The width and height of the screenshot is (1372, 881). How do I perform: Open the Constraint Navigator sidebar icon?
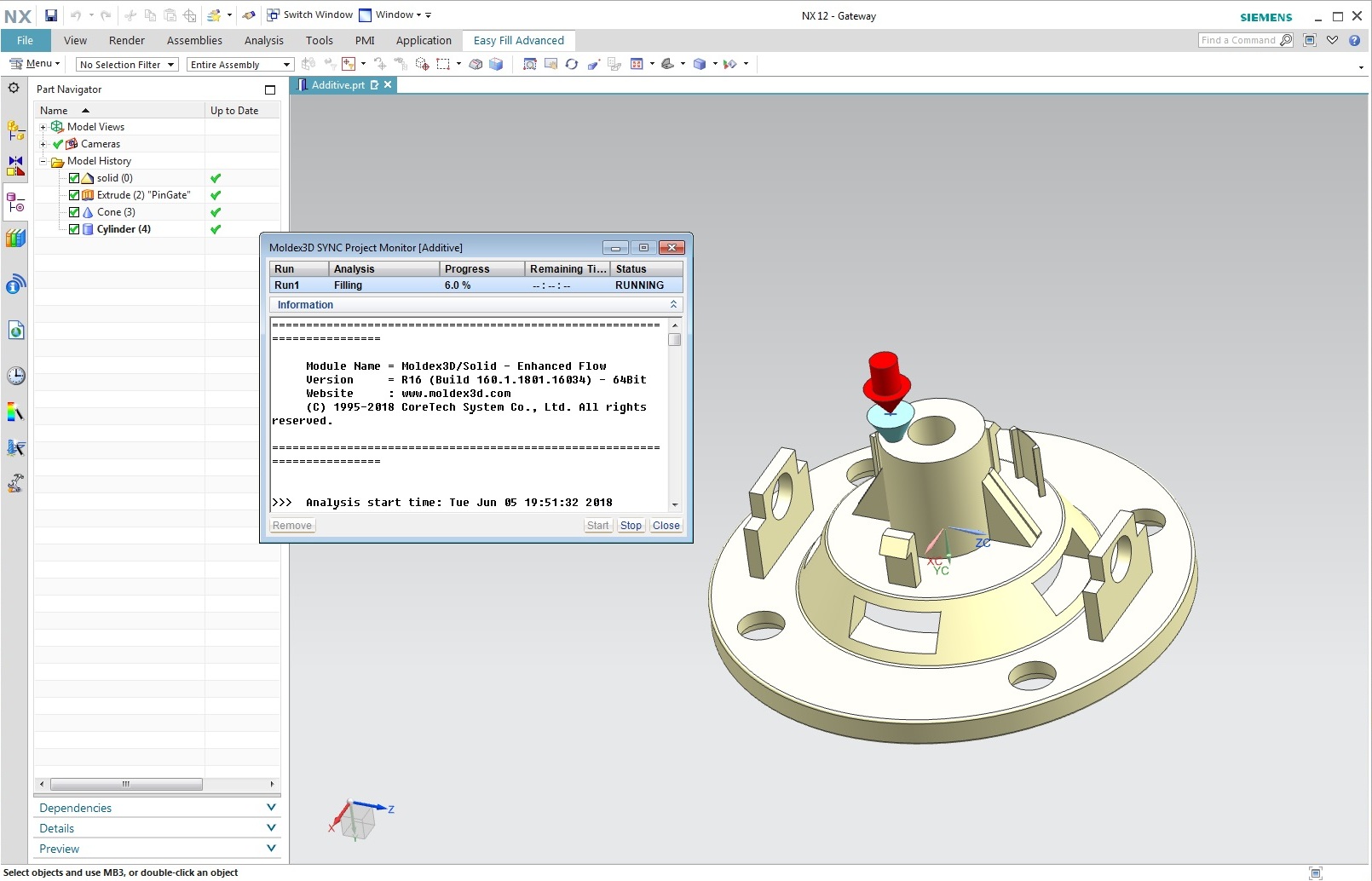[x=15, y=165]
